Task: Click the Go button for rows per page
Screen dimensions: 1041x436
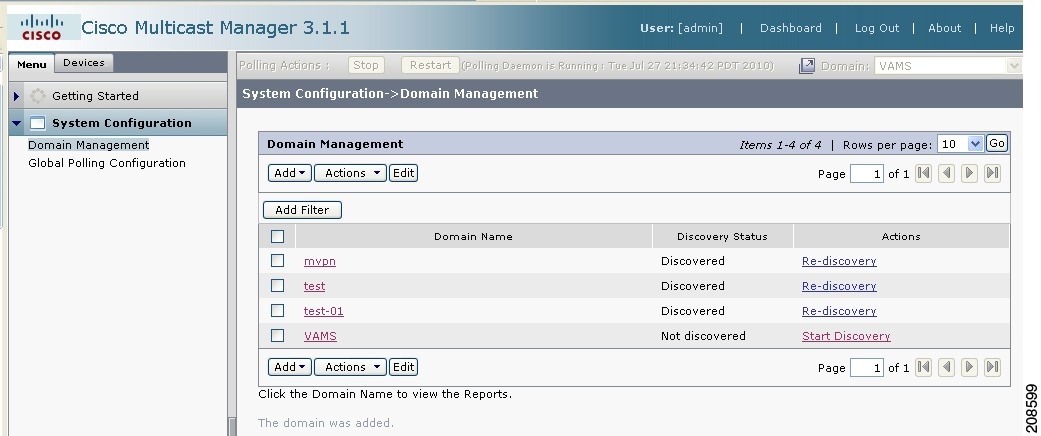Action: (997, 143)
